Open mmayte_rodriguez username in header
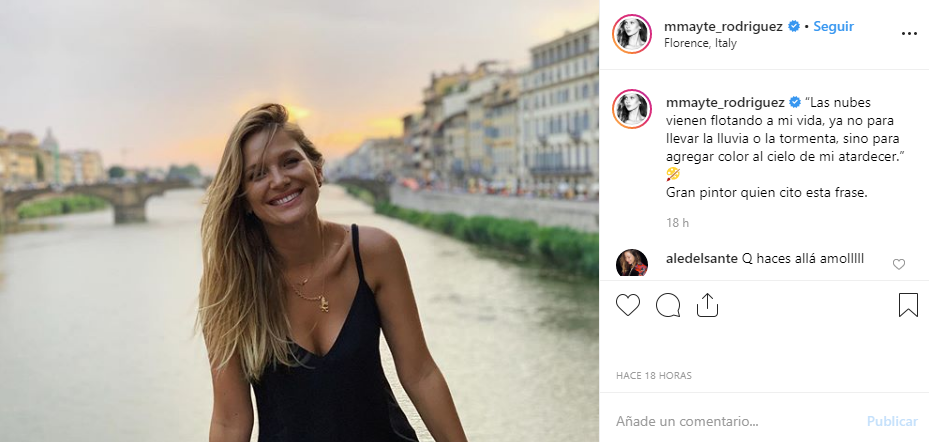This screenshot has height=442, width=929. pos(724,27)
